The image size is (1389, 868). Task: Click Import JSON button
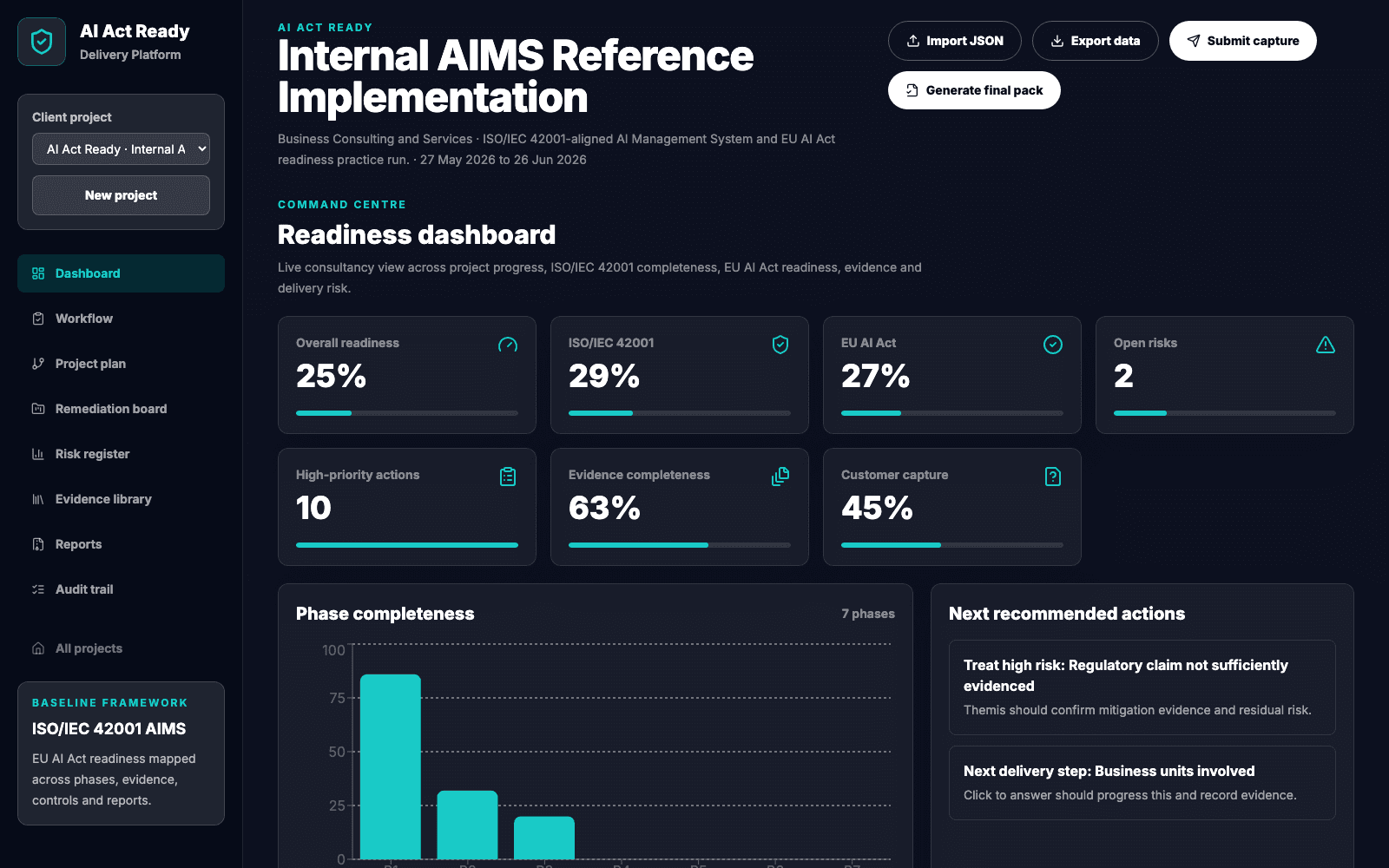tap(954, 41)
